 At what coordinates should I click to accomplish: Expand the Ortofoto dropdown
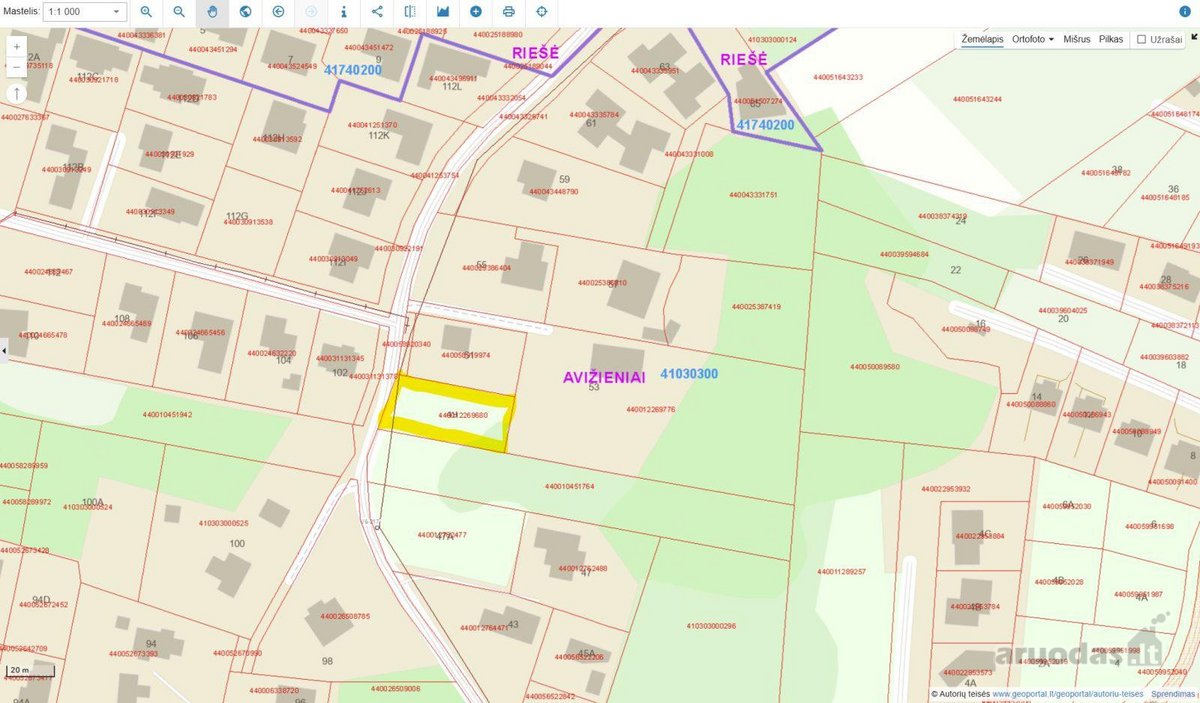coord(1033,39)
